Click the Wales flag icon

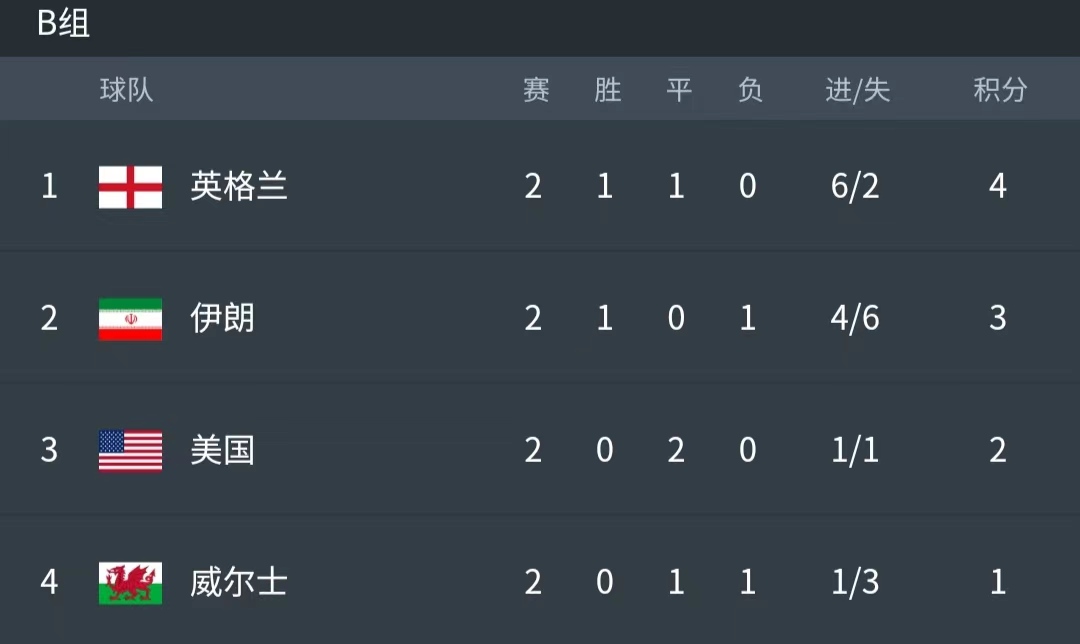[129, 583]
